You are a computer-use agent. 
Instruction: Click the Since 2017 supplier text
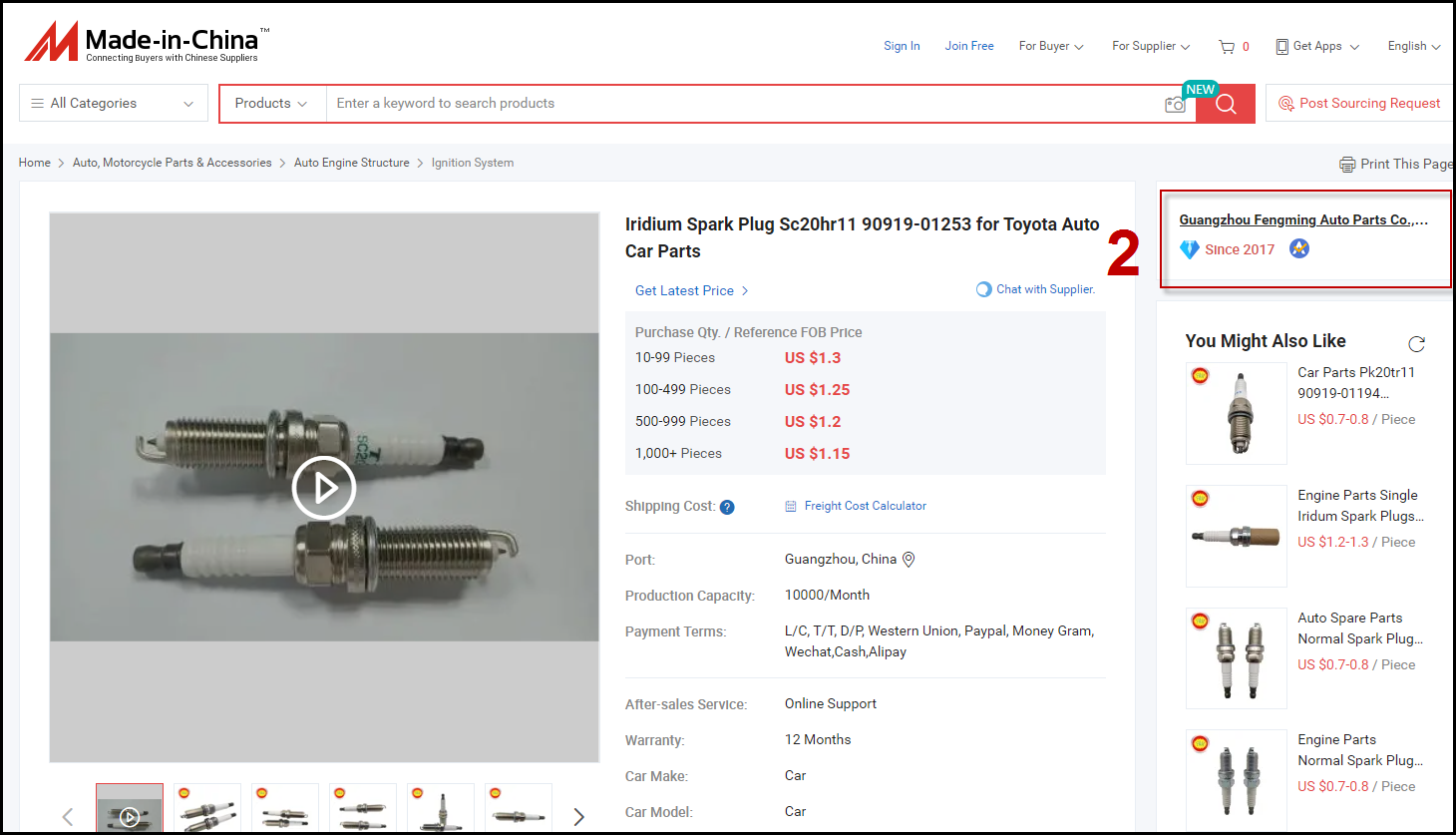(1240, 249)
